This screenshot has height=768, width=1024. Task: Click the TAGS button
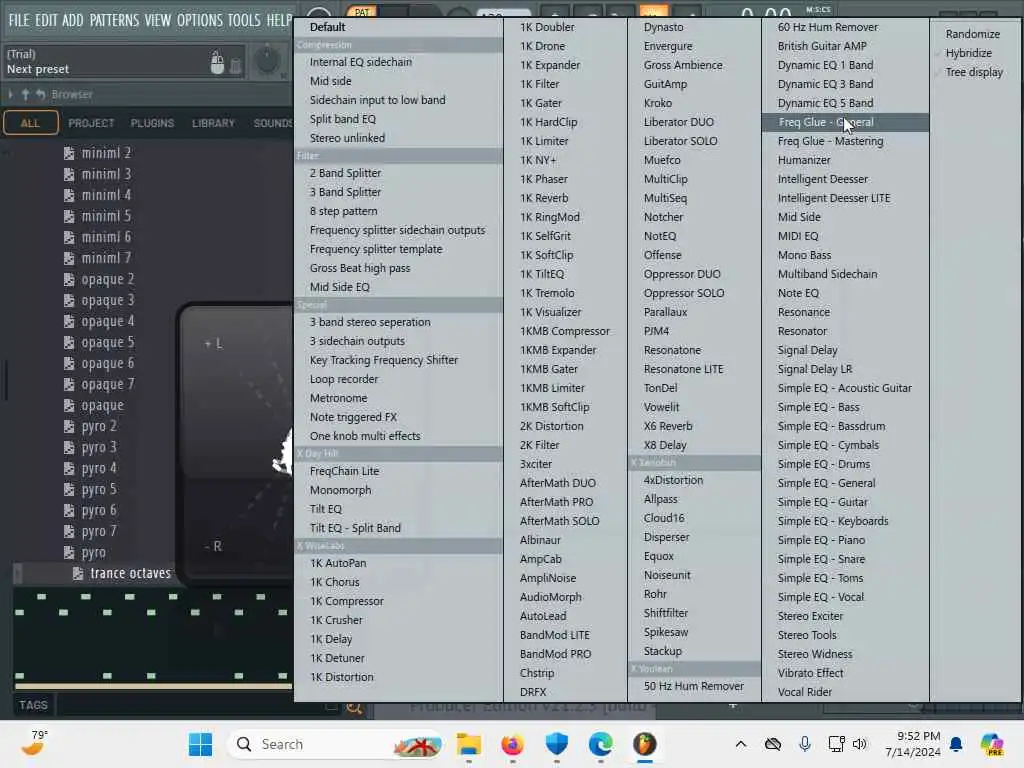point(33,705)
